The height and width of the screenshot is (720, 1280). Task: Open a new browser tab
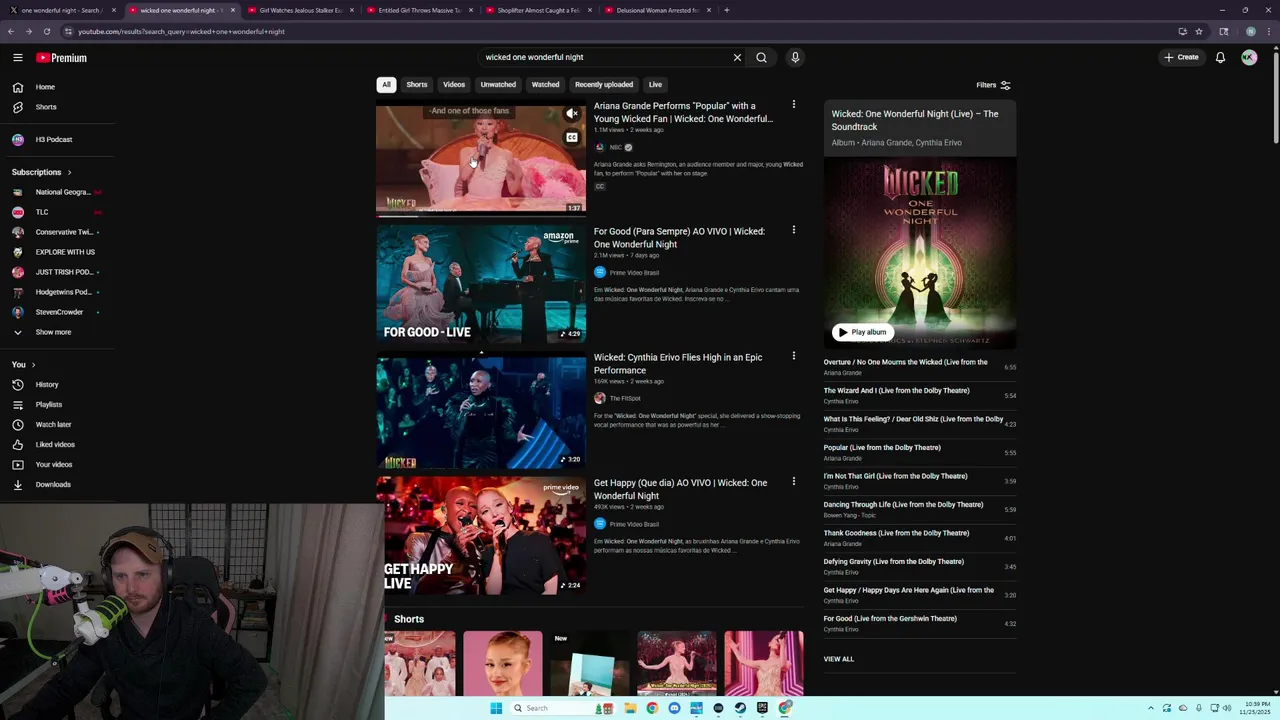point(726,10)
